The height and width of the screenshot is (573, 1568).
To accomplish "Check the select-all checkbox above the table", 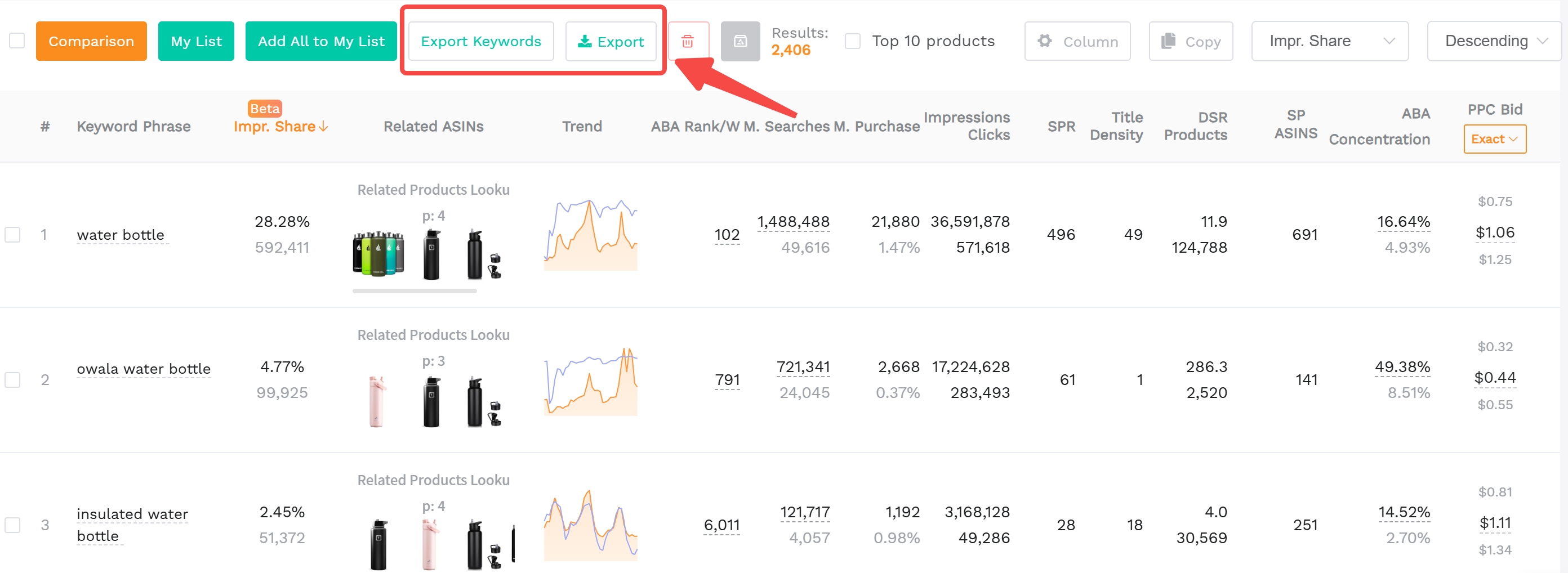I will point(16,40).
